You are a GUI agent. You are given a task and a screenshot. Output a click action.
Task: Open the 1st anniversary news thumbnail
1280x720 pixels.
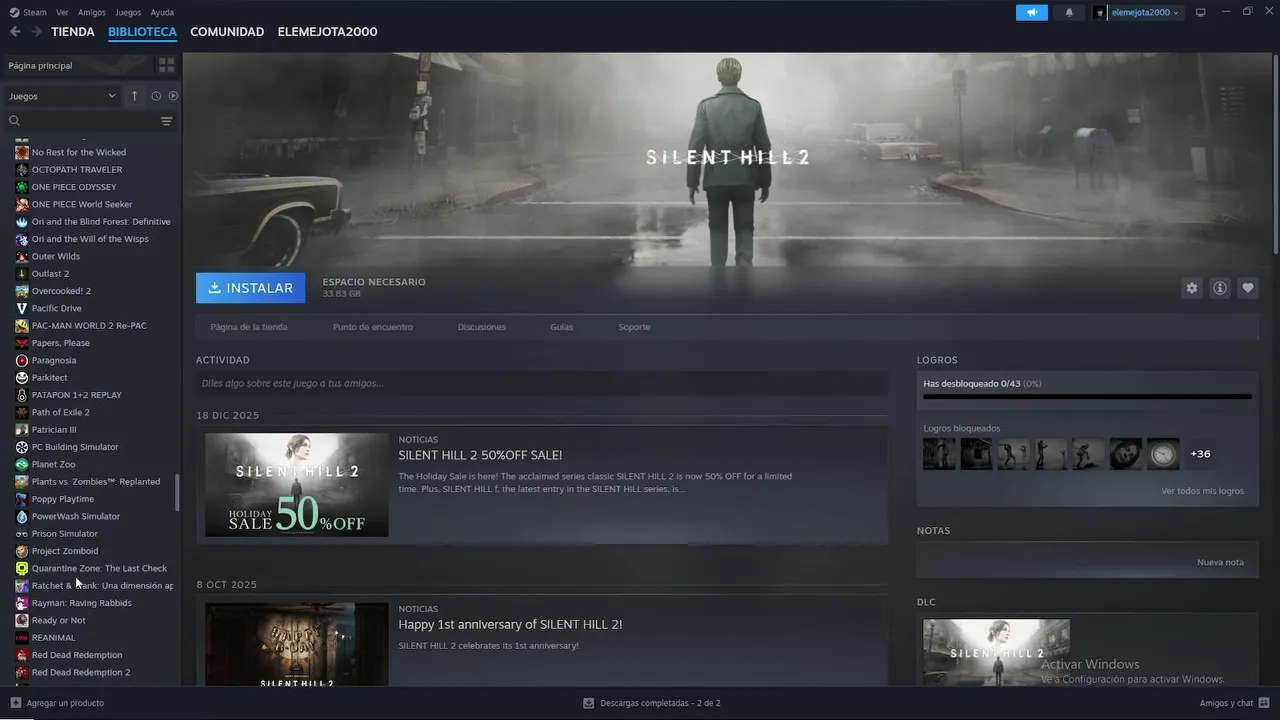[x=297, y=644]
